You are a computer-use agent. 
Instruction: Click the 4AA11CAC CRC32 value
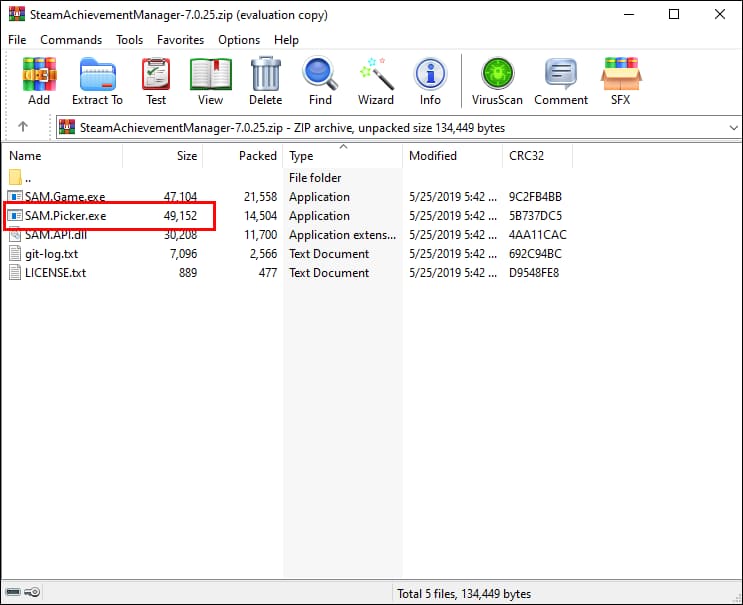(x=537, y=235)
